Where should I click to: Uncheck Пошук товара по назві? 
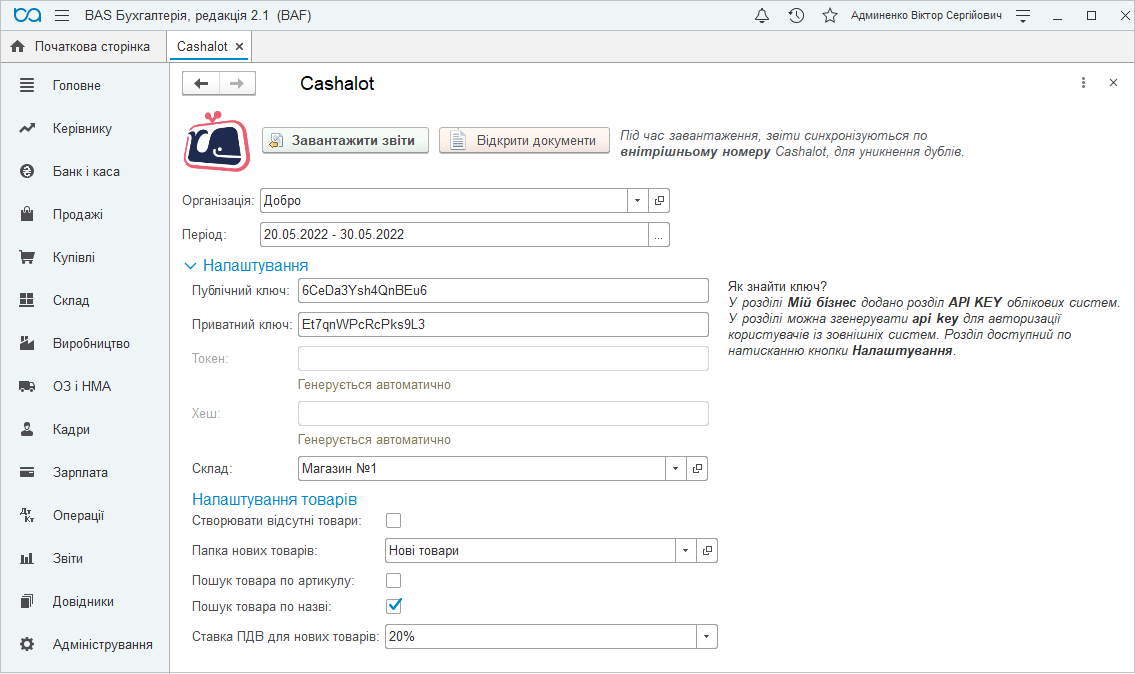(x=394, y=605)
